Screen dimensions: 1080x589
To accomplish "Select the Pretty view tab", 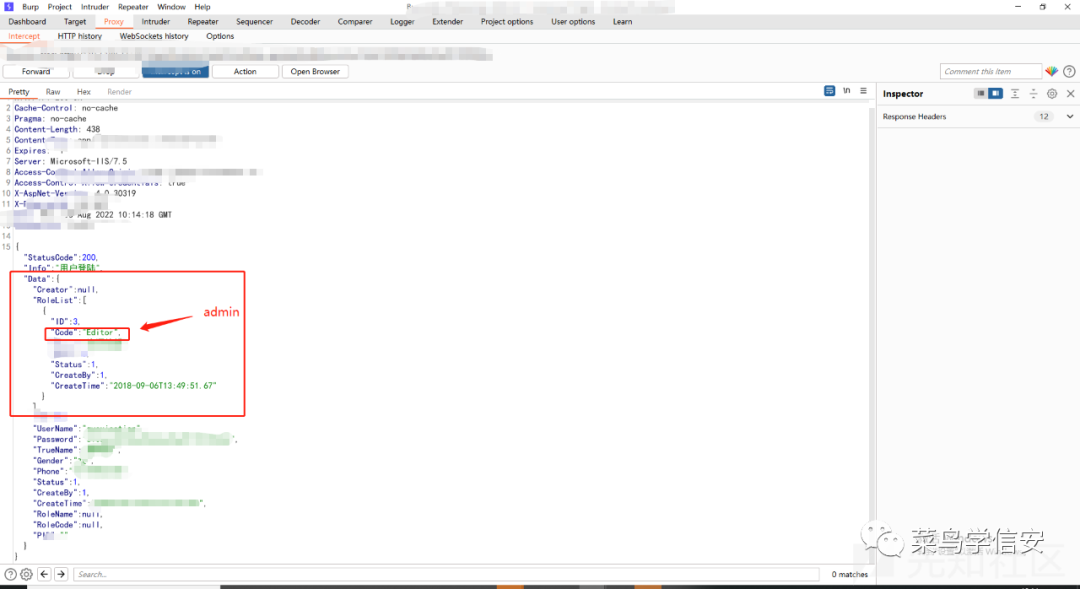I will point(19,92).
